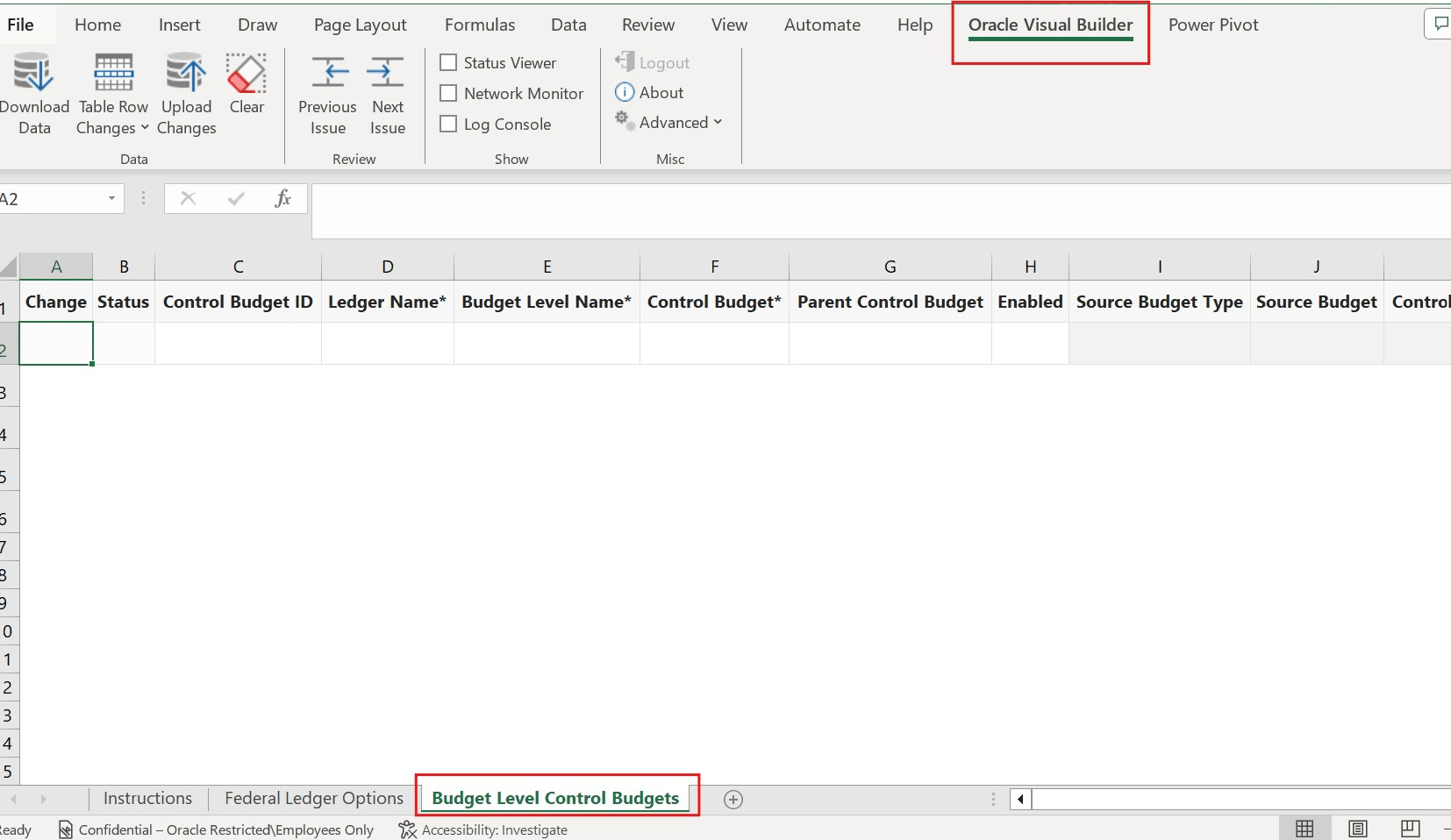This screenshot has width=1451, height=840.
Task: Click the formula bar Enter checkmark
Action: (236, 198)
